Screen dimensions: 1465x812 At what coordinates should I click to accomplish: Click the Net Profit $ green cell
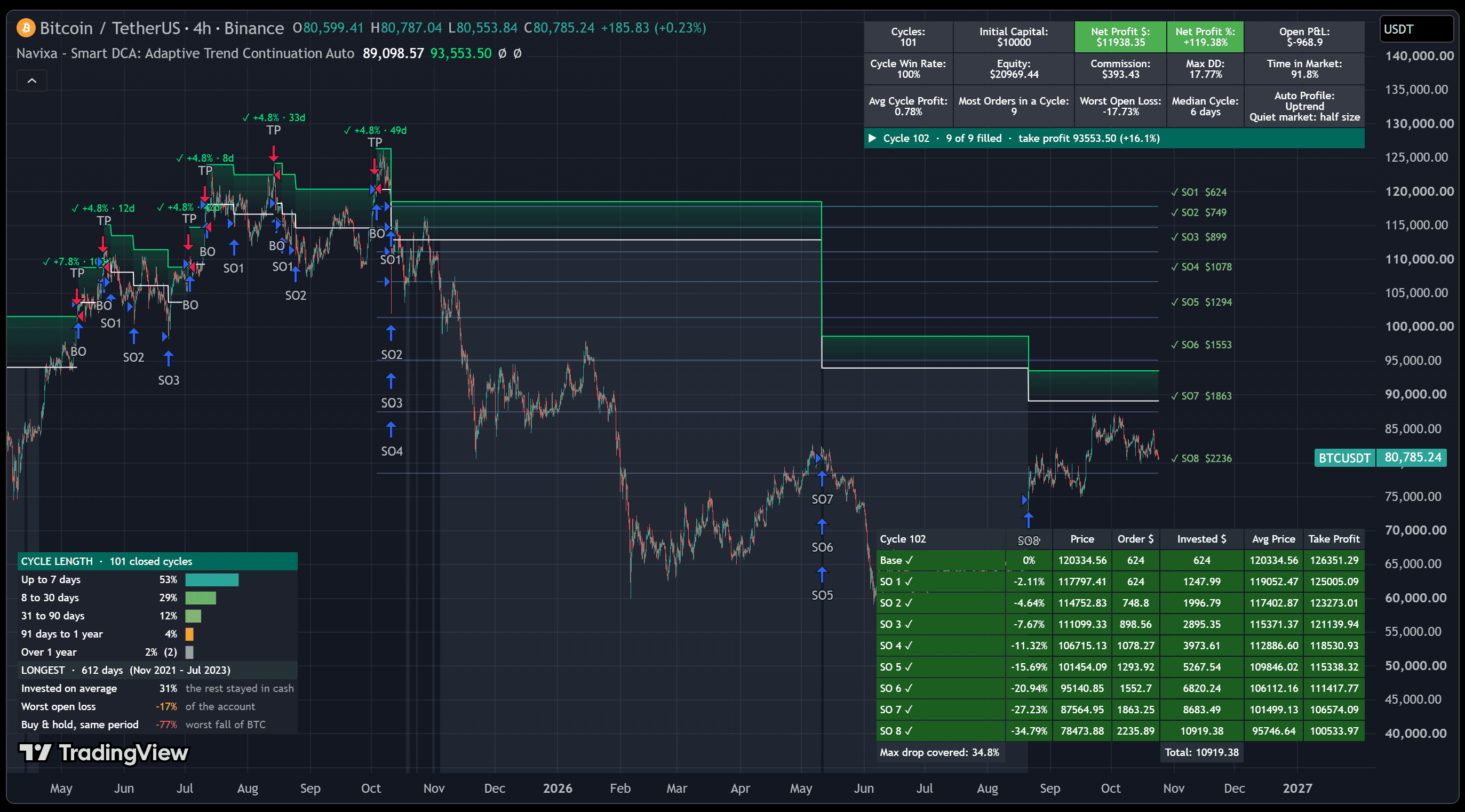coord(1120,37)
